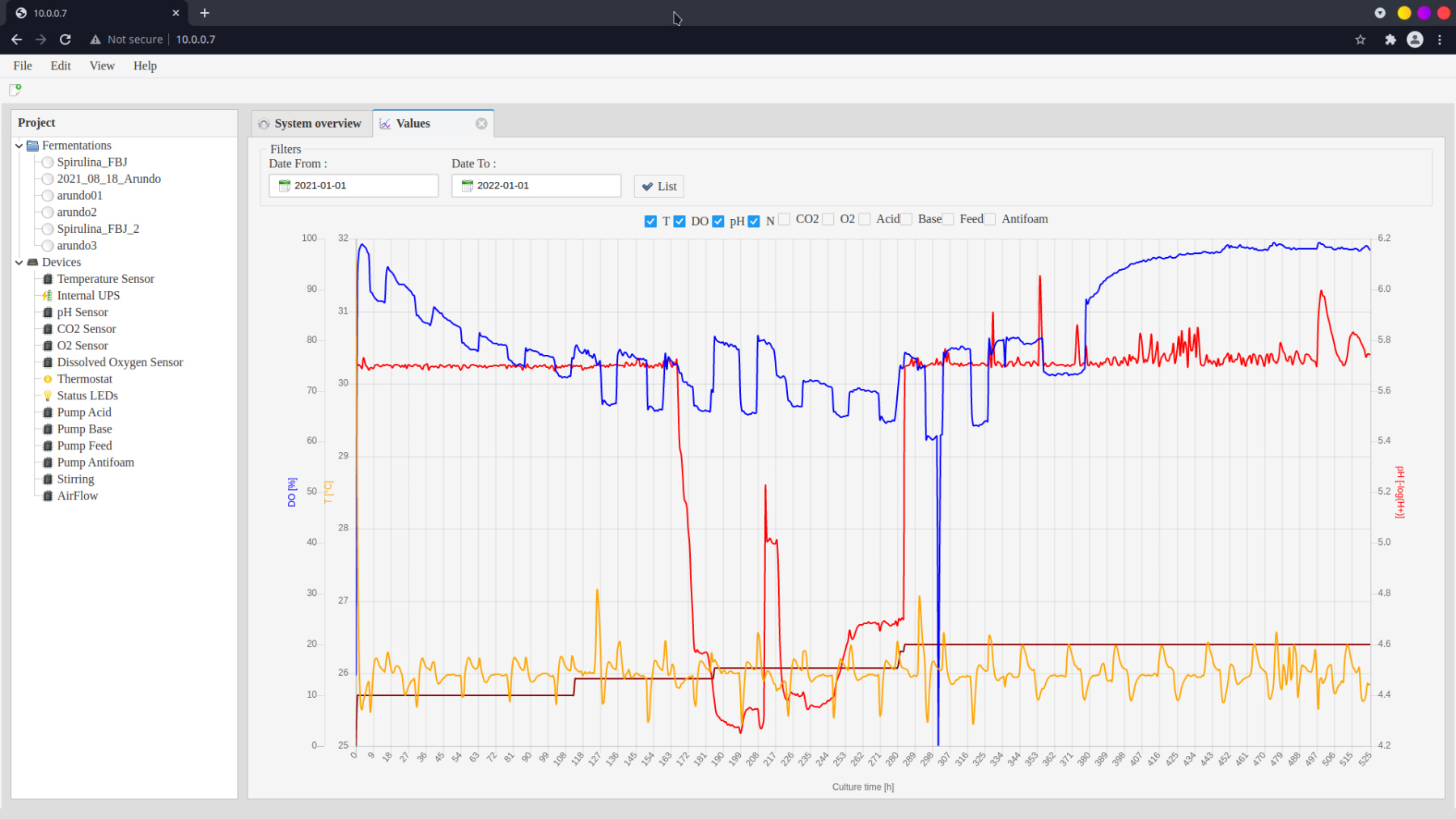Viewport: 1456px width, 819px height.
Task: Collapse the Devices tree node
Action: click(19, 263)
